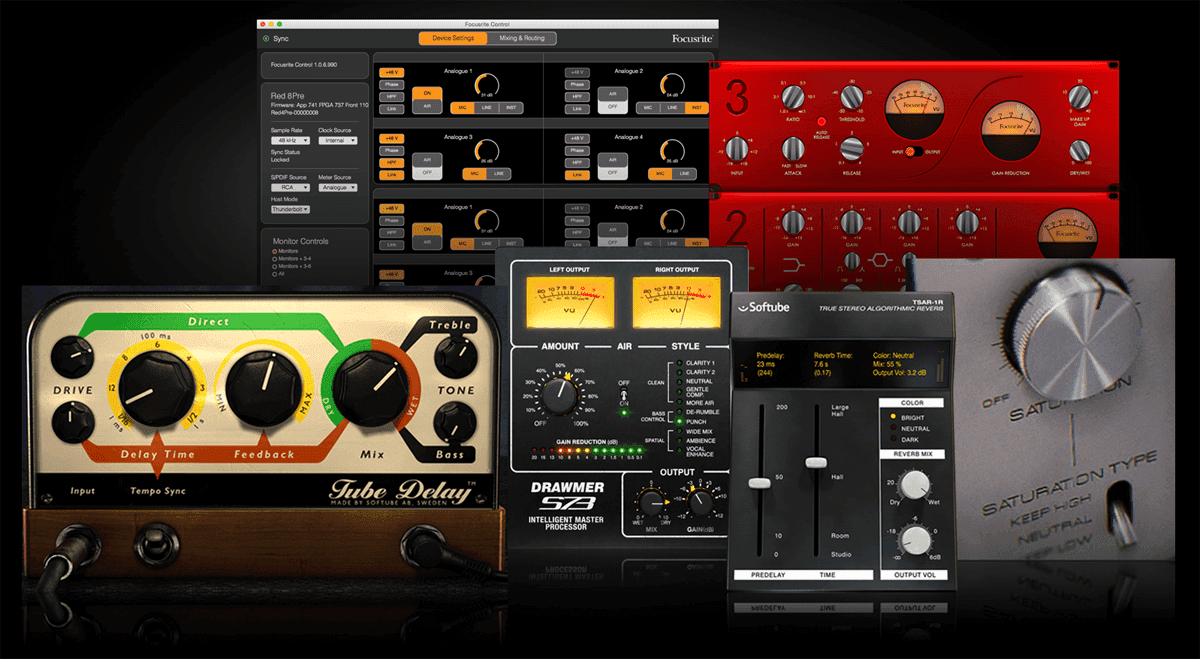Screen dimensions: 1200x659
Task: Open the Sample Rate dropdown
Action: (x=290, y=141)
